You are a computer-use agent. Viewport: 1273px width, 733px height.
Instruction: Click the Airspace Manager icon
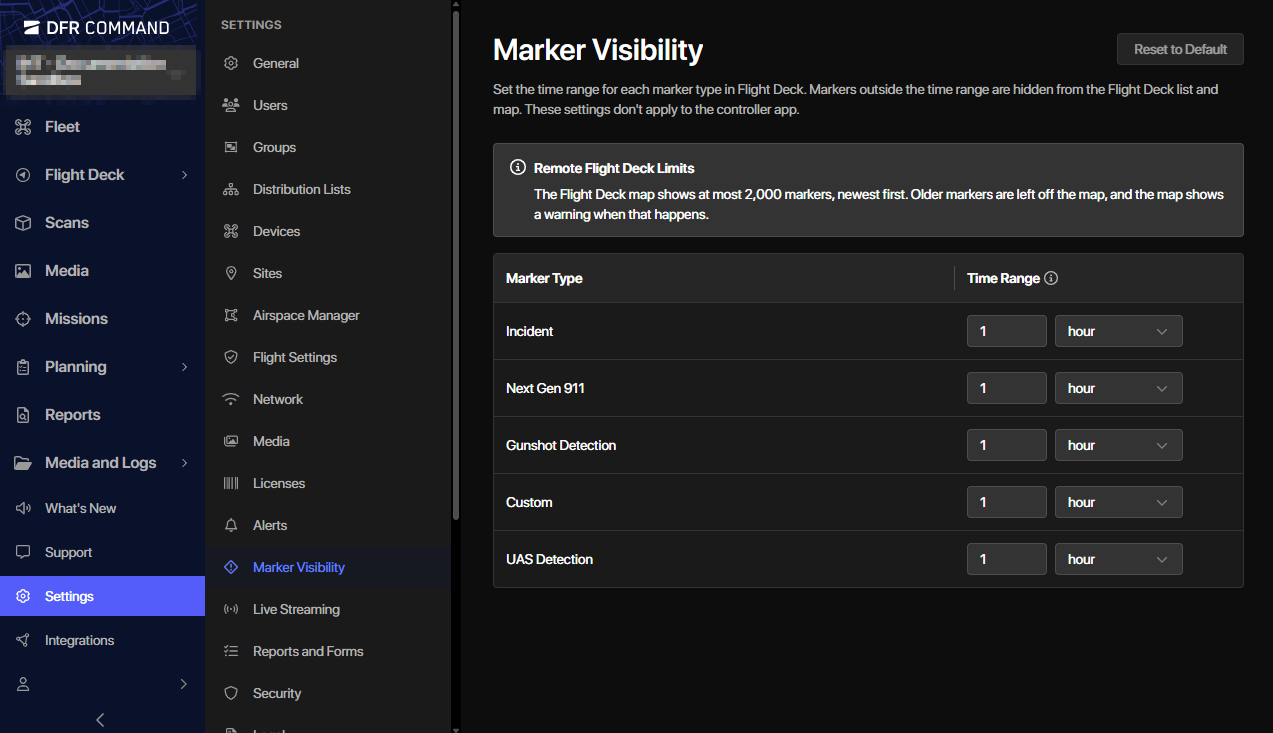(x=231, y=315)
